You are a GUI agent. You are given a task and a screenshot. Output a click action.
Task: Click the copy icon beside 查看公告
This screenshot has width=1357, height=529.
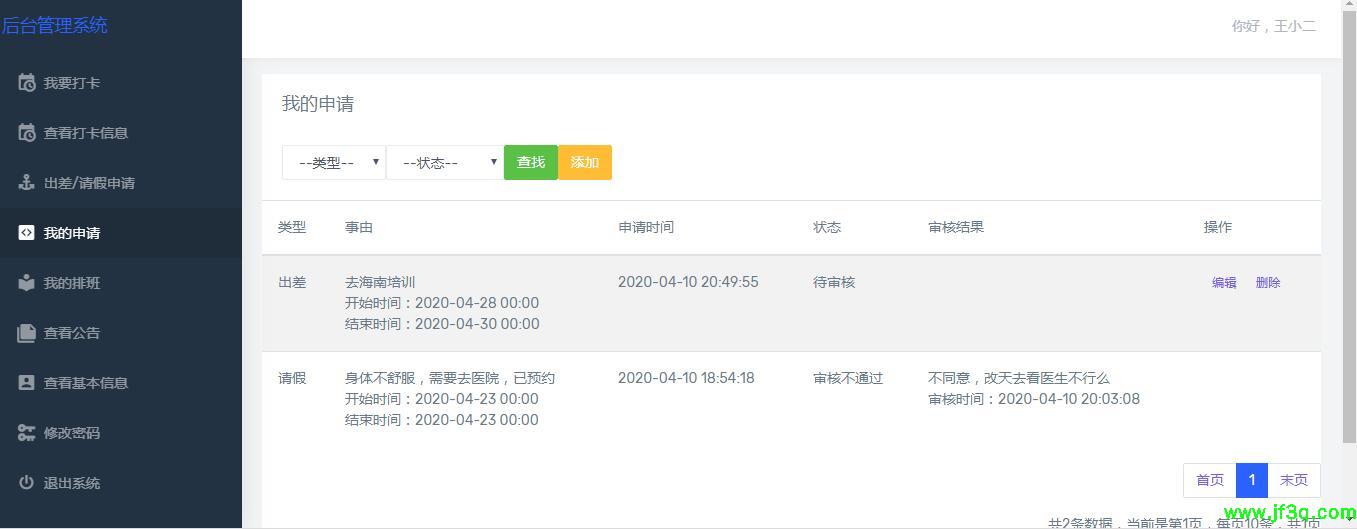pyautogui.click(x=27, y=333)
